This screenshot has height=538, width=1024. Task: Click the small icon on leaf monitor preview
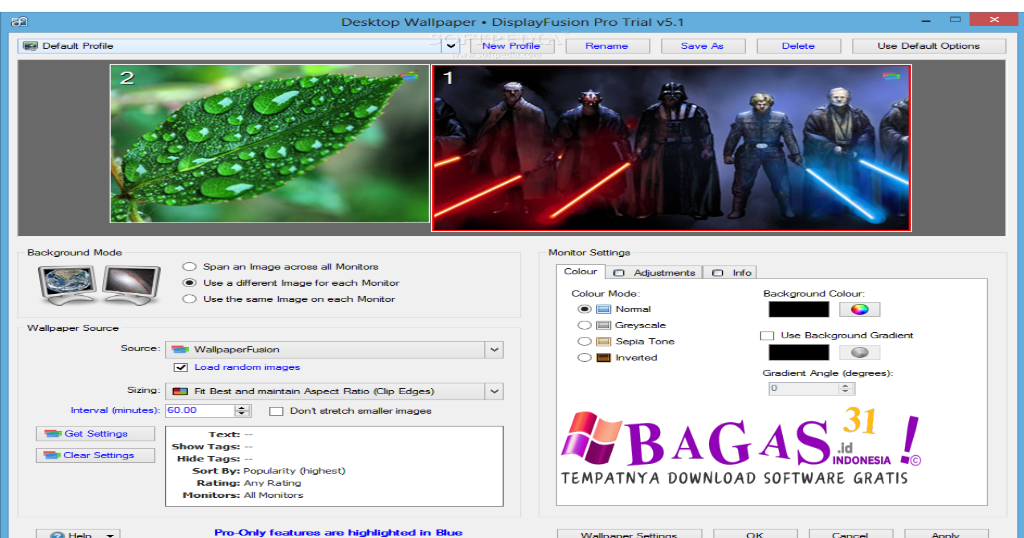click(x=409, y=76)
